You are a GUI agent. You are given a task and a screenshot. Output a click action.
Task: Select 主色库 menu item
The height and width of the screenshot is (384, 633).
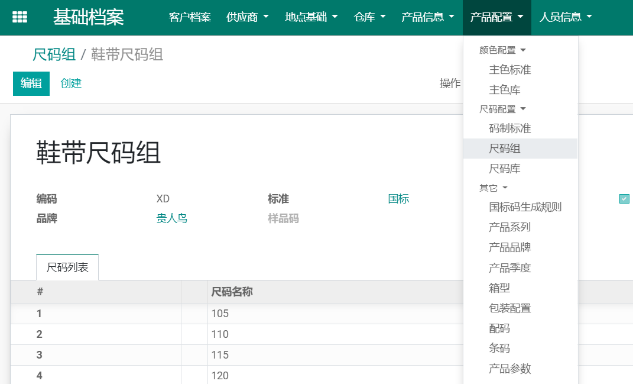click(x=505, y=89)
